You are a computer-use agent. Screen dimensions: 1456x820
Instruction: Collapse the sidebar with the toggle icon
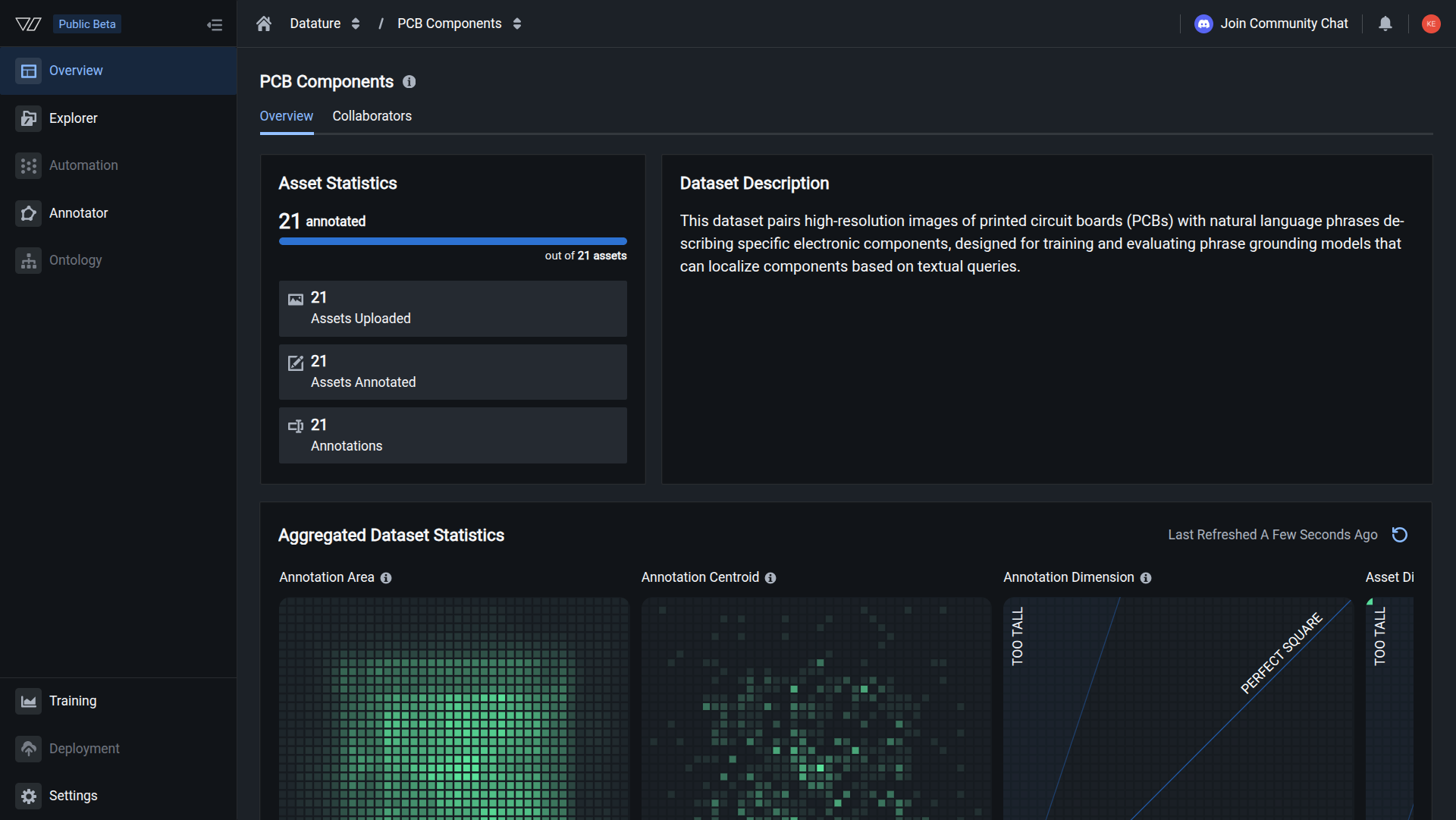click(x=215, y=25)
